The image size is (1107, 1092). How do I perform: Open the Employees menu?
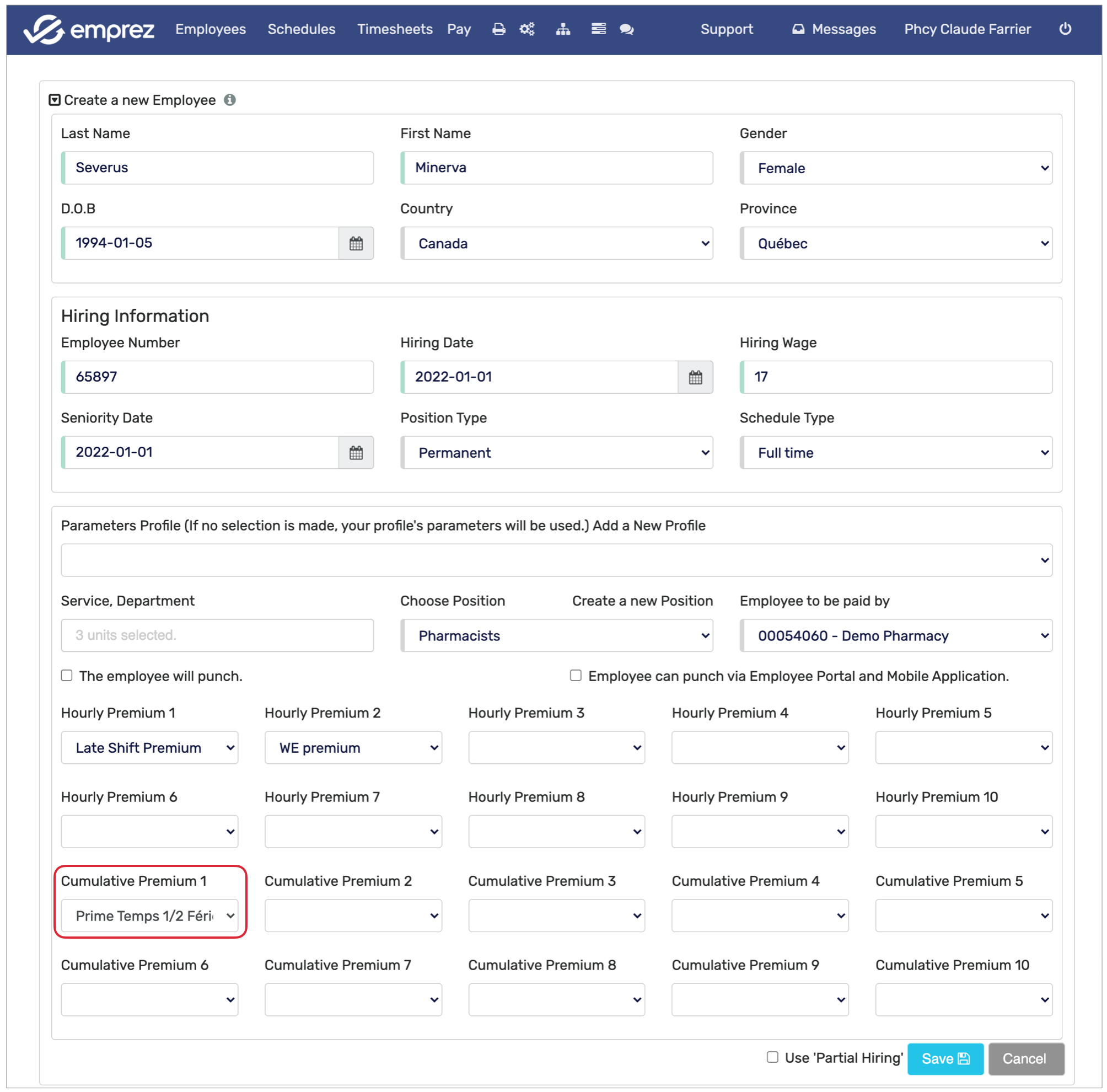point(210,29)
